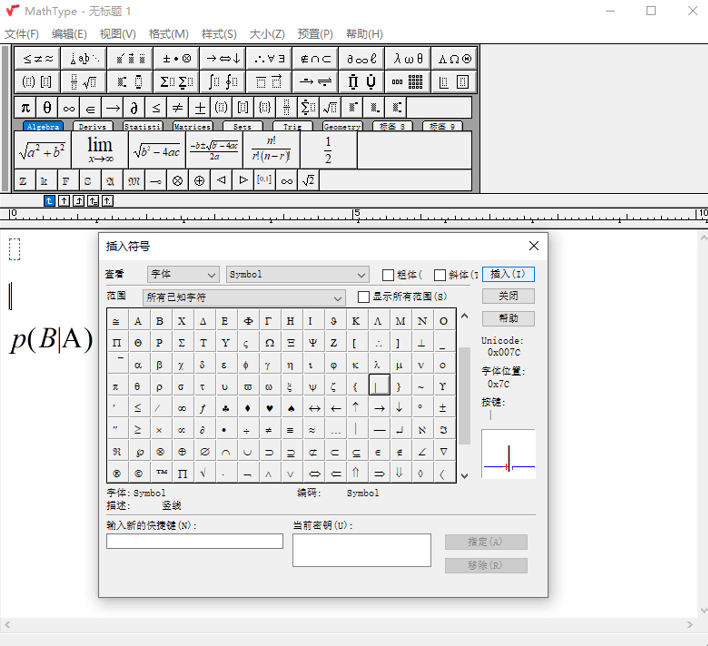Click the 插入(I) button
Image resolution: width=708 pixels, height=646 pixels.
pos(508,274)
